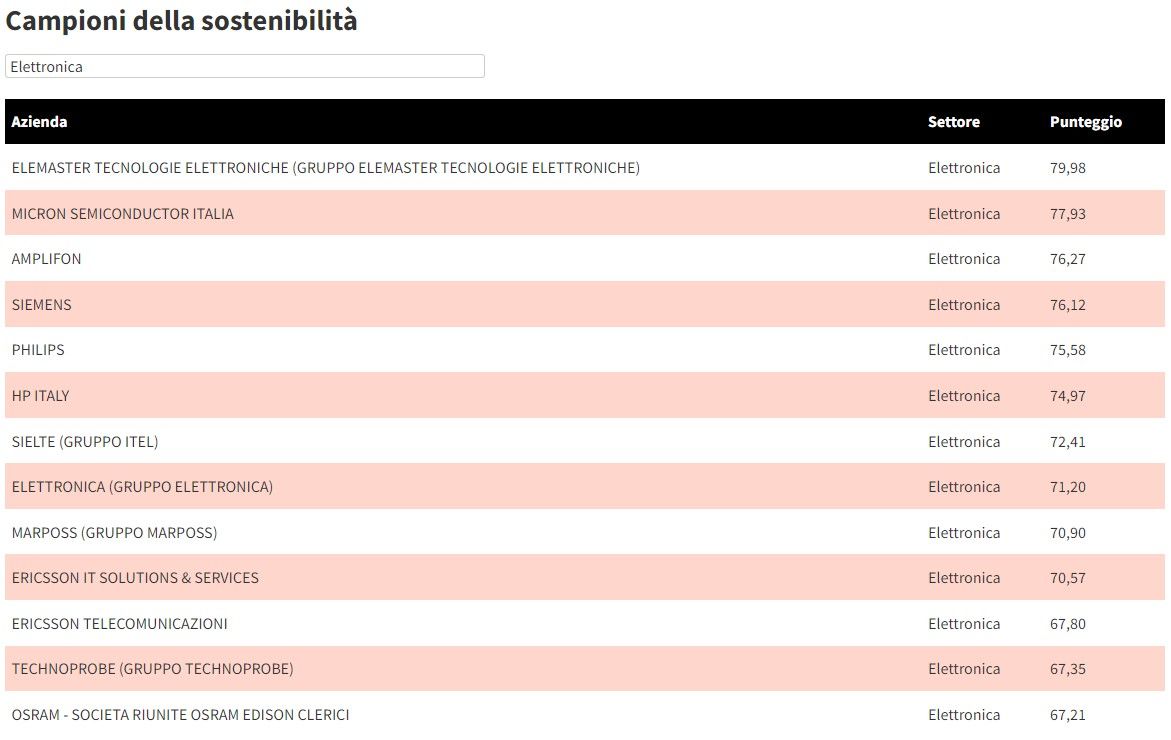Click the Elettronica search filter field
Viewport: 1171px width, 740px height.
[244, 66]
